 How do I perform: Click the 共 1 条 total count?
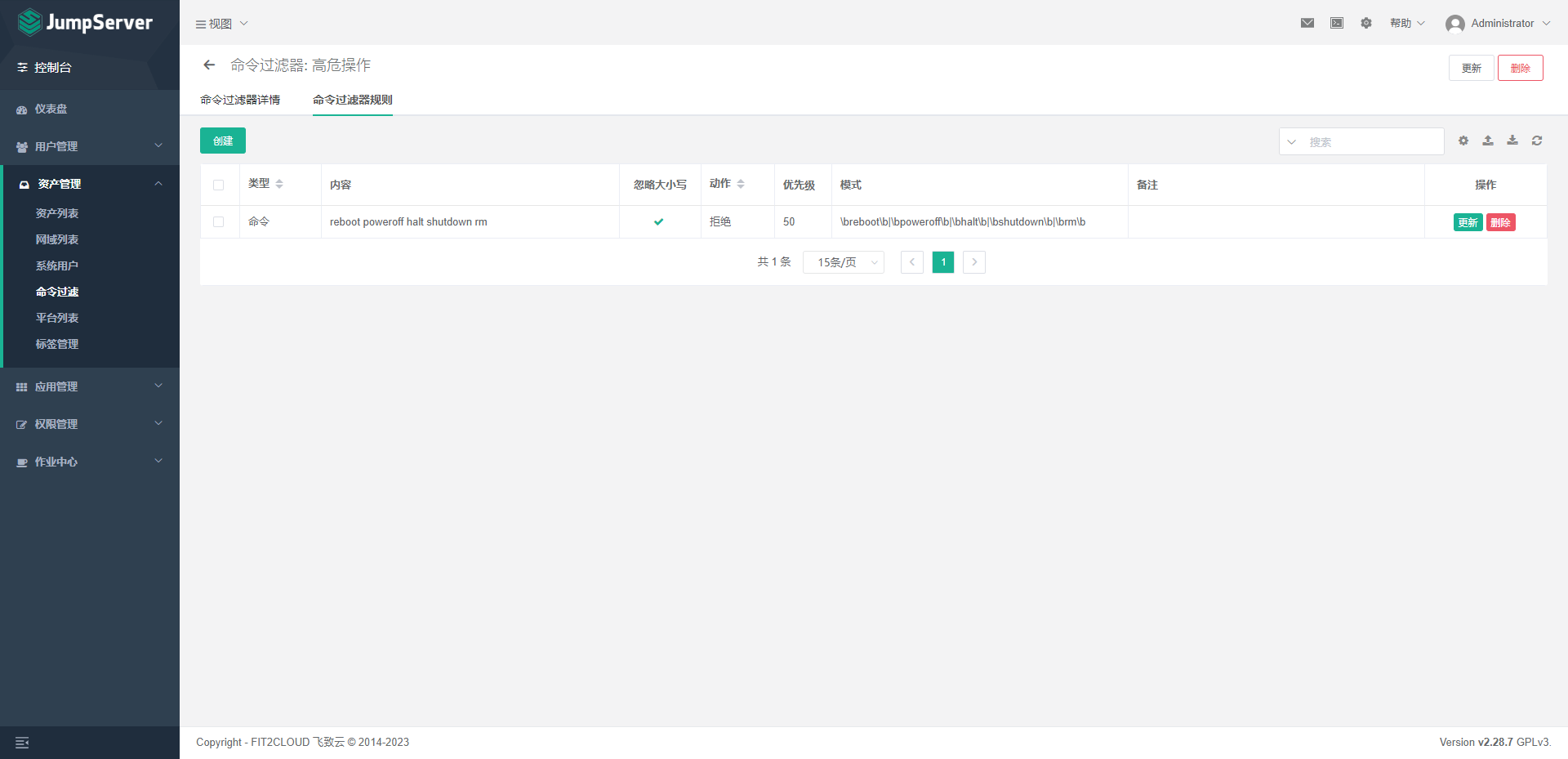(774, 262)
